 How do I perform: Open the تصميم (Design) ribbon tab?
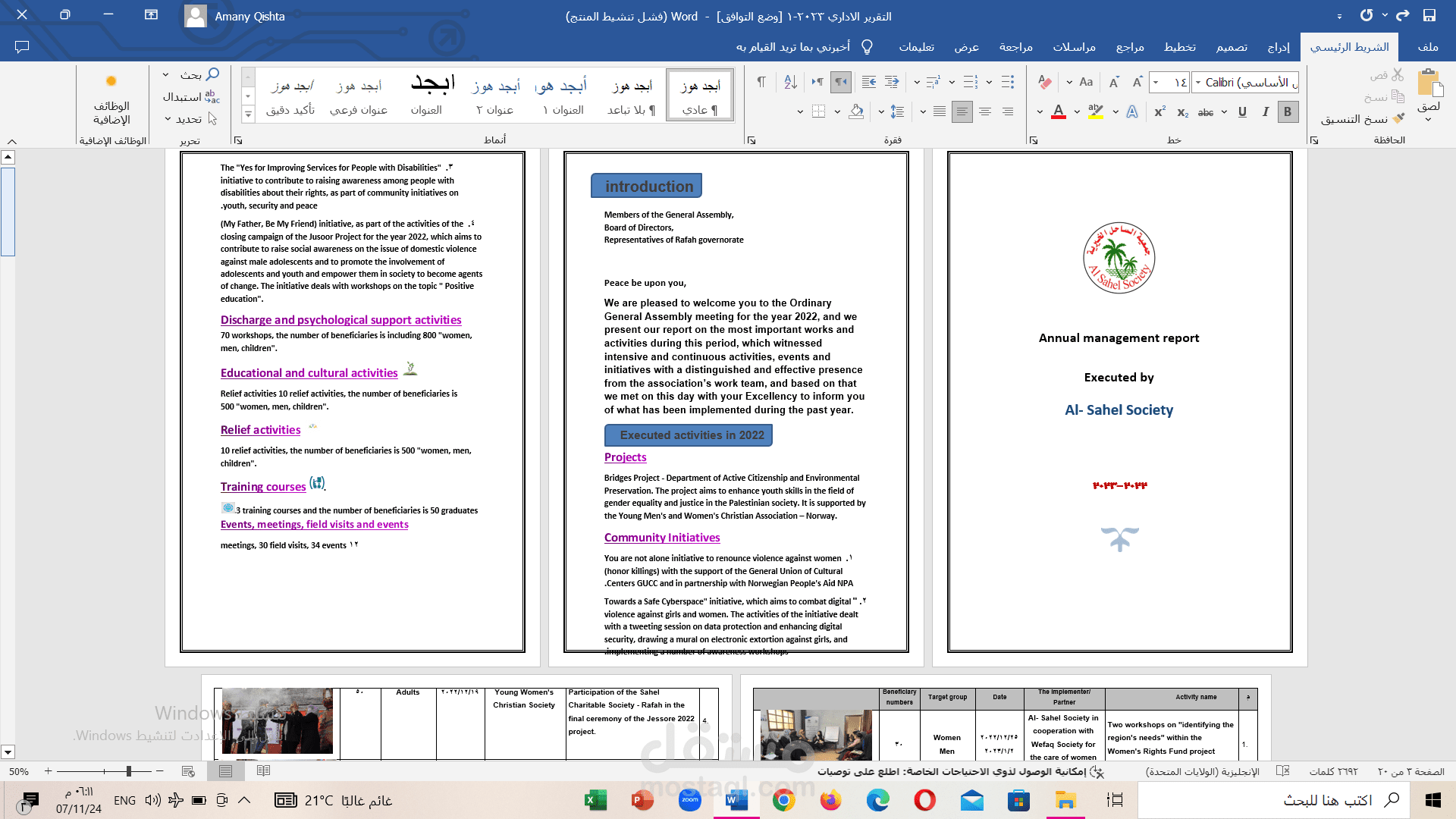point(1232,47)
